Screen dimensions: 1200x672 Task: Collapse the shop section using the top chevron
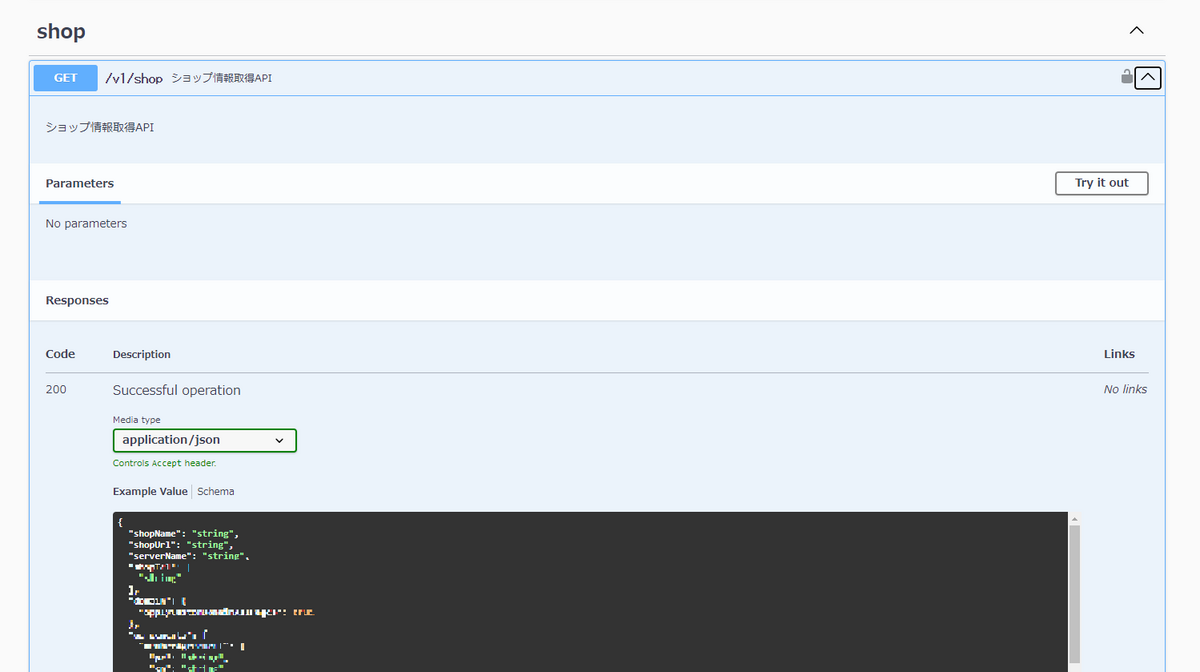click(x=1136, y=30)
